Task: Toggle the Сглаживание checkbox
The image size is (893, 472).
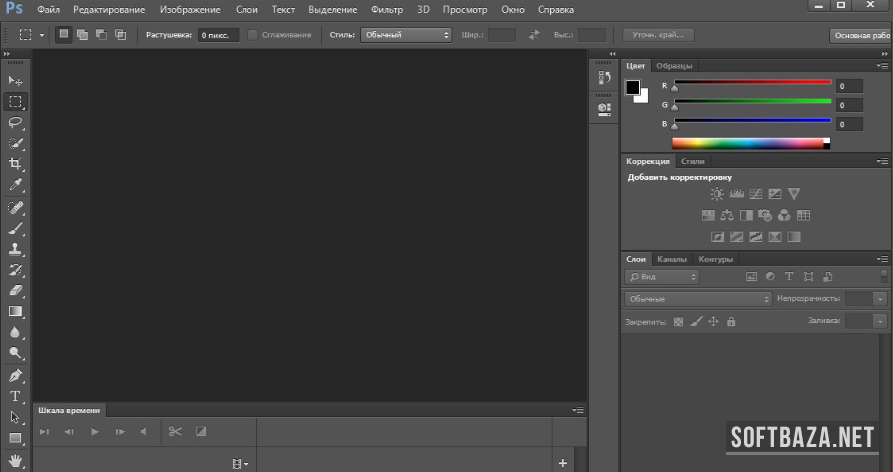Action: point(253,35)
